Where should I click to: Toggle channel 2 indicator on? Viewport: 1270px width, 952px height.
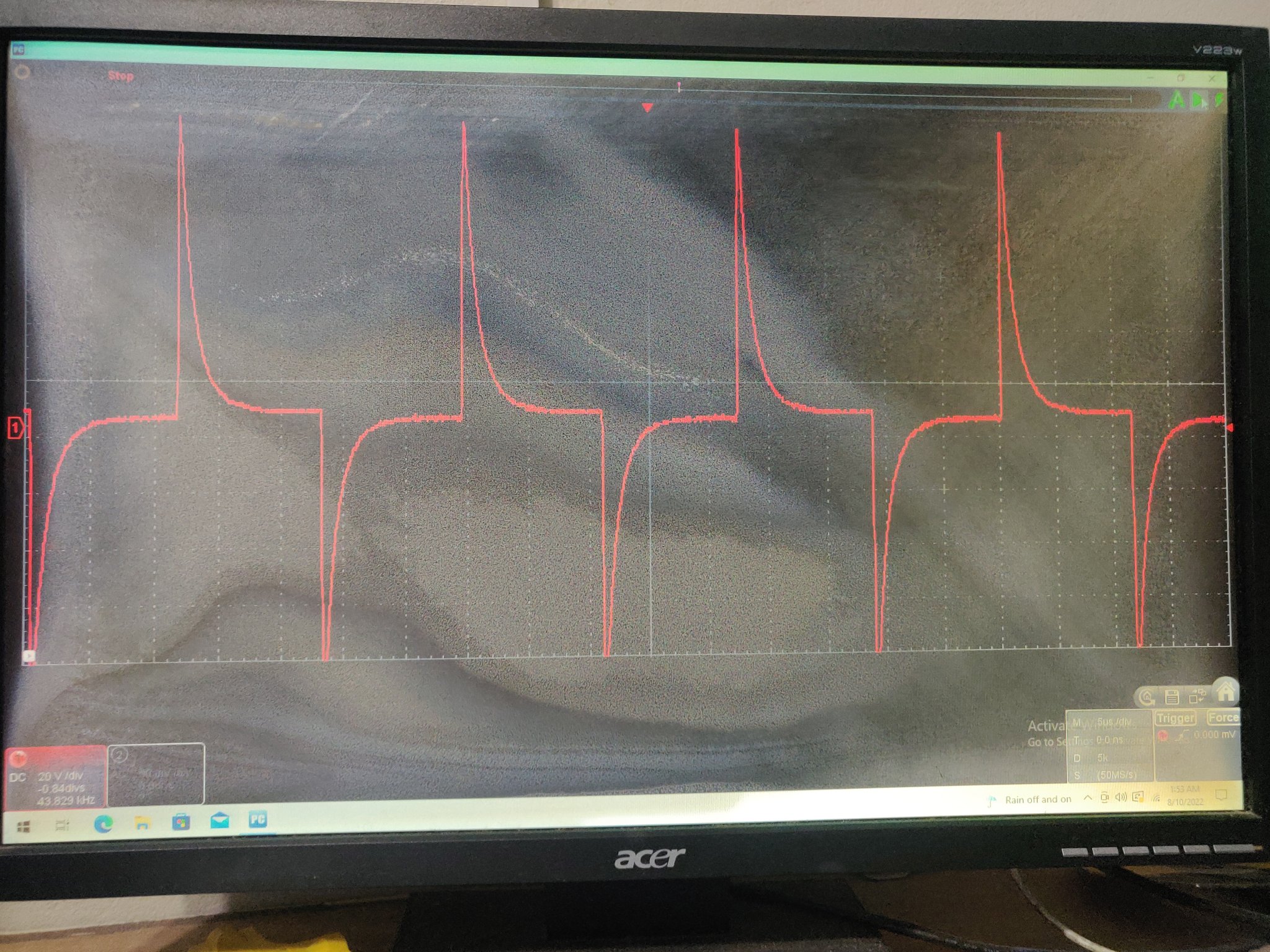point(120,754)
